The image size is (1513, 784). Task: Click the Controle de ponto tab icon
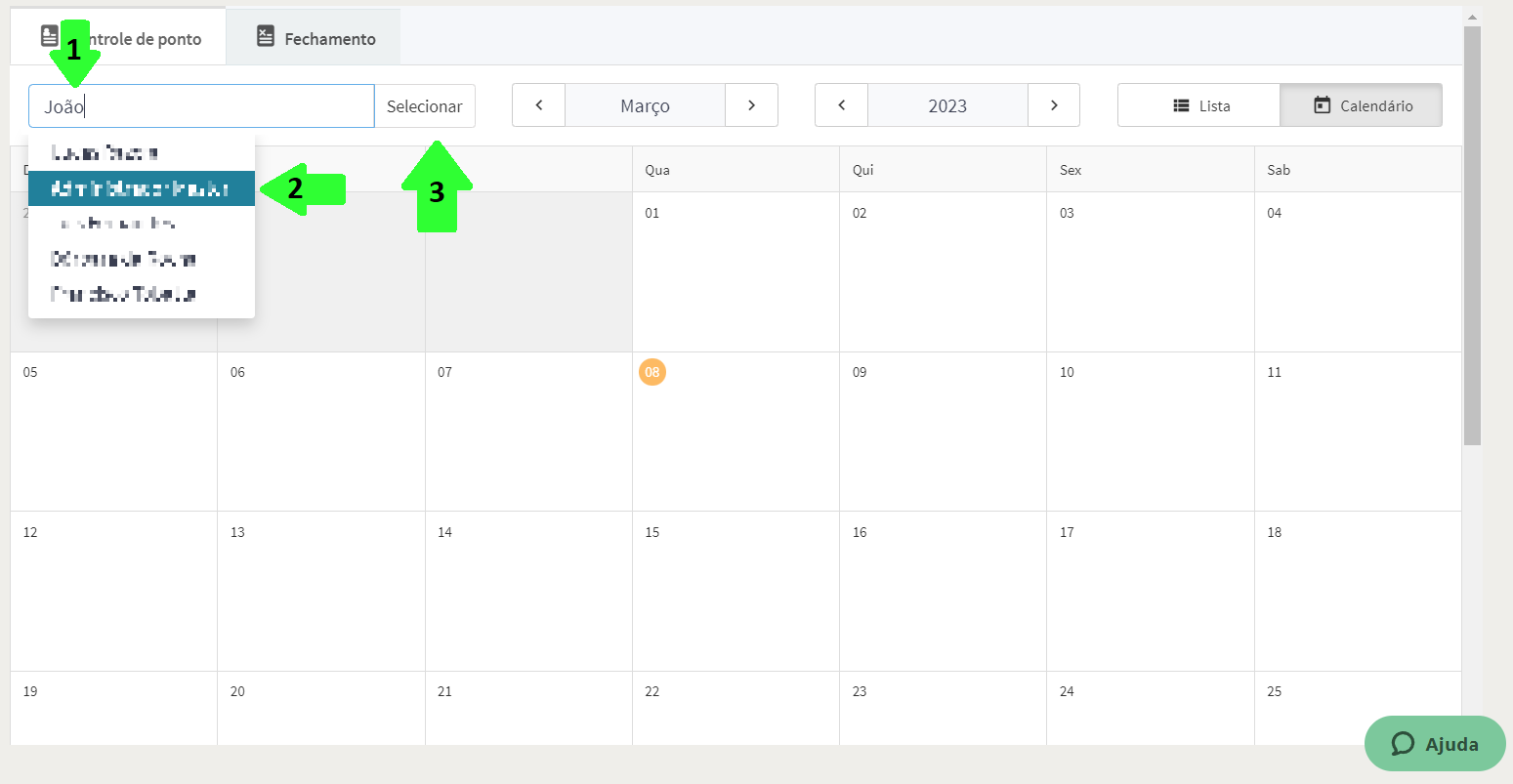click(x=50, y=37)
